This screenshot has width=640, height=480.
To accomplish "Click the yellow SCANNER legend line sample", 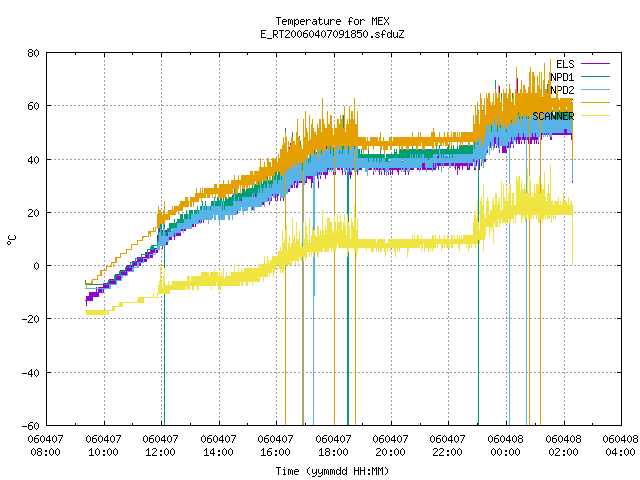I will click(x=595, y=116).
